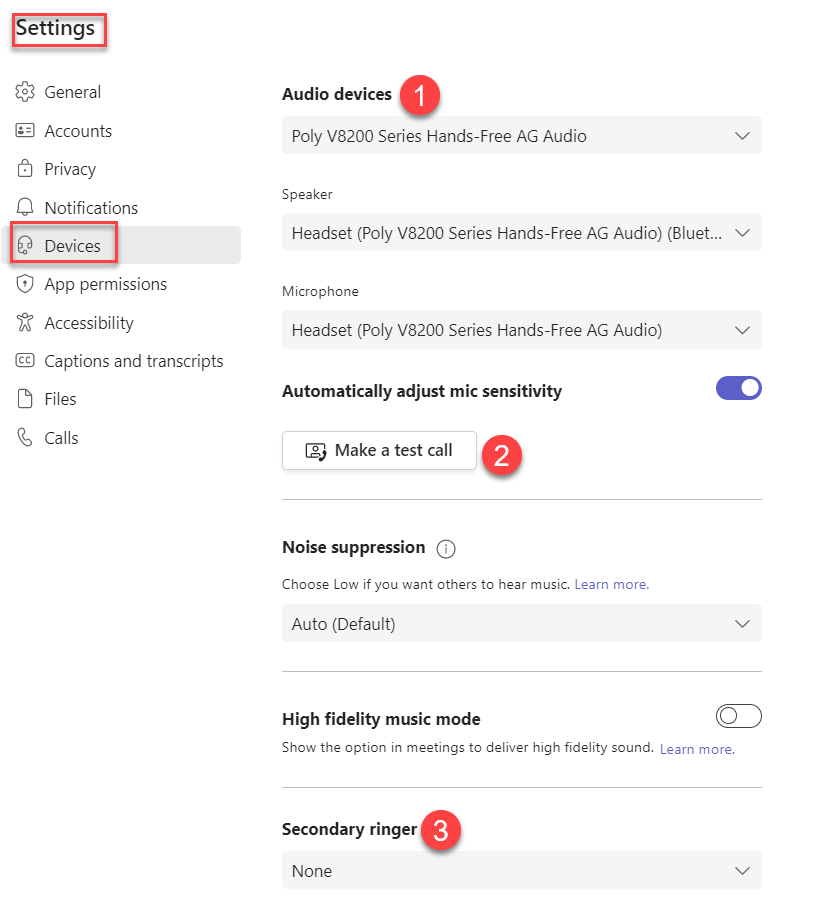818x909 pixels.
Task: Click the Noise suppression info icon
Action: 445,548
